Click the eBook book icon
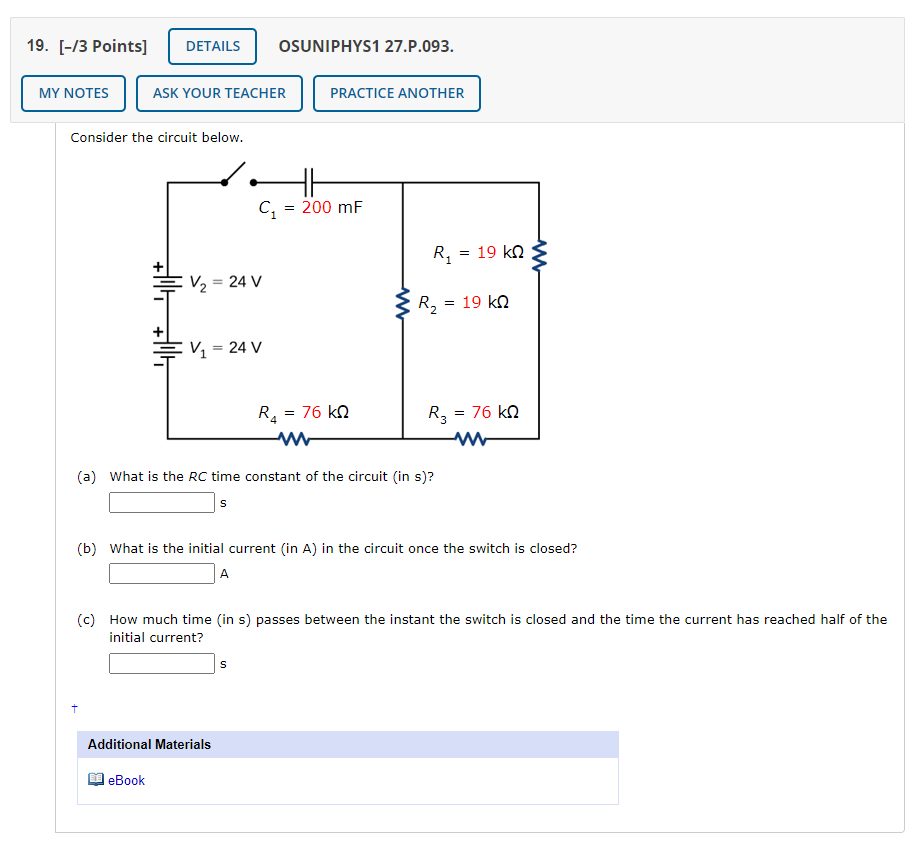Viewport: 919px width, 847px height. click(x=96, y=779)
